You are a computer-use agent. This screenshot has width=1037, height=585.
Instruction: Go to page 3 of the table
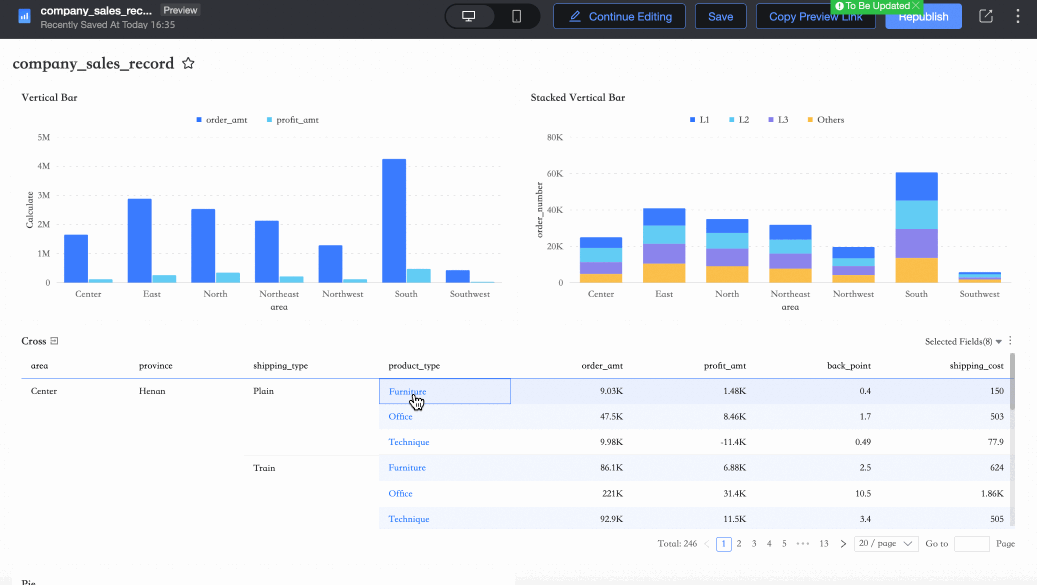tap(754, 544)
